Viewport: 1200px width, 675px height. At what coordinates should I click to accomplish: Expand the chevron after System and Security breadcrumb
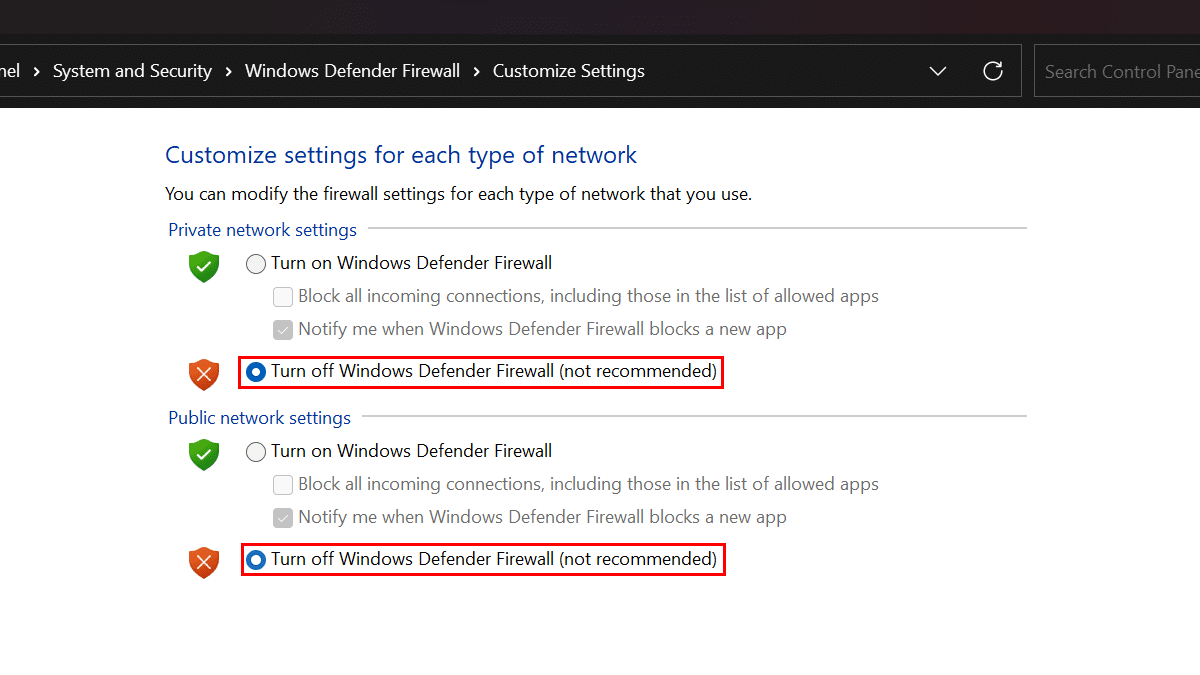click(227, 71)
